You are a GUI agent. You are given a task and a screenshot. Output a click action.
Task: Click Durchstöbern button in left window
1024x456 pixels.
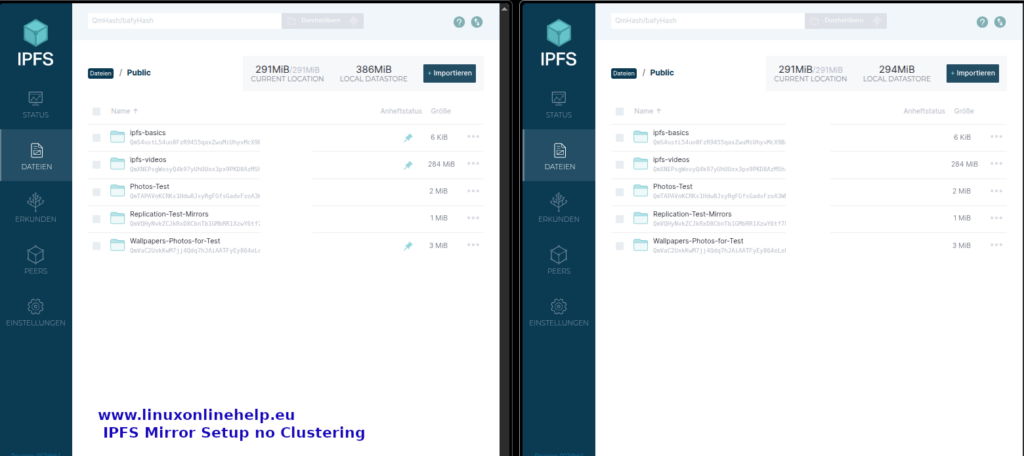pos(323,21)
